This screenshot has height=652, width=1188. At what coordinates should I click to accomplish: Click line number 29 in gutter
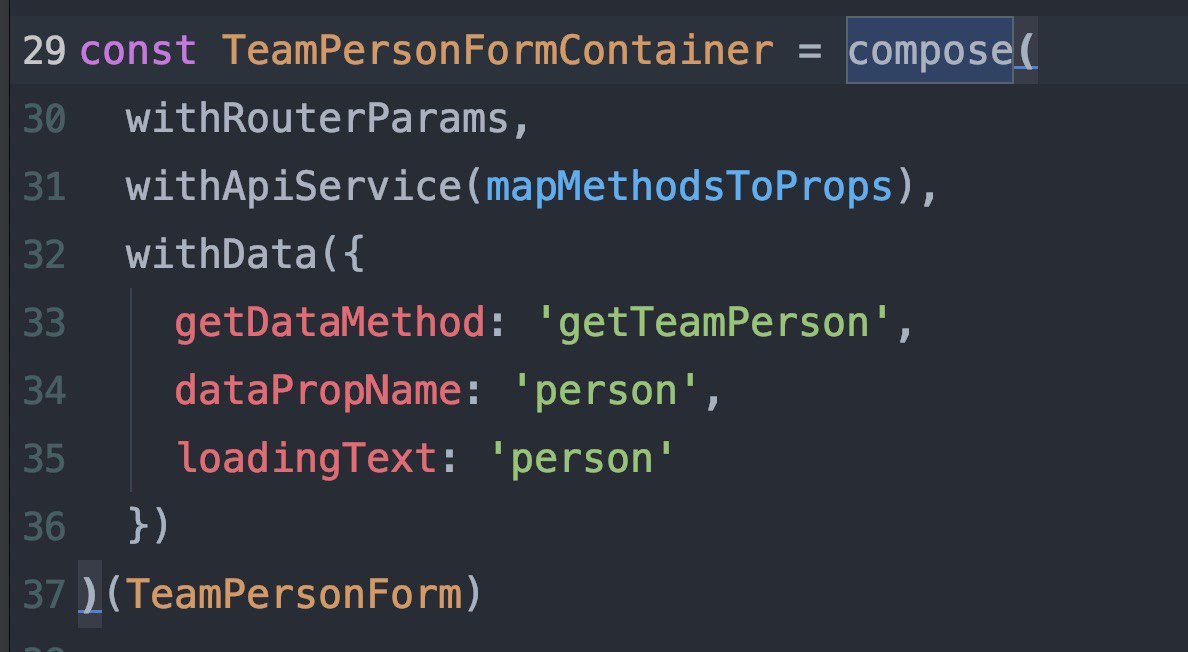44,51
